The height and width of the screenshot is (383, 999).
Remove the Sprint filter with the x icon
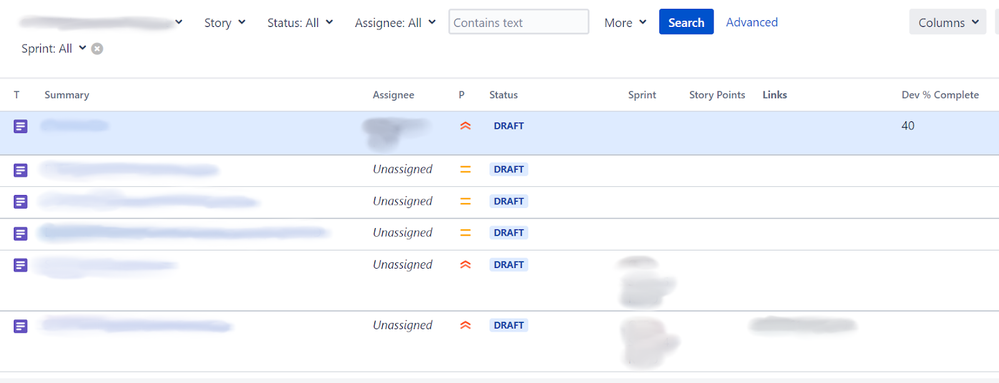tap(97, 48)
